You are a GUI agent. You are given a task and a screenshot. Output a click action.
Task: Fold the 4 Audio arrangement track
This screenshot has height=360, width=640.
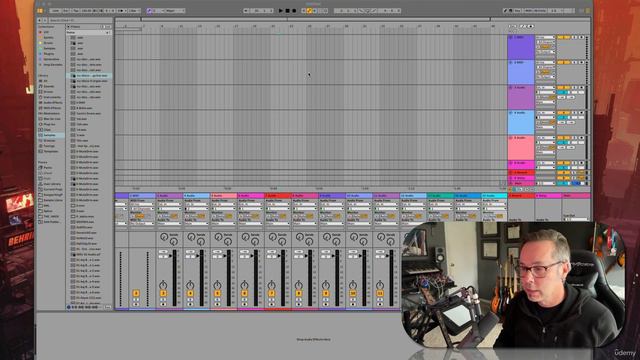click(511, 113)
